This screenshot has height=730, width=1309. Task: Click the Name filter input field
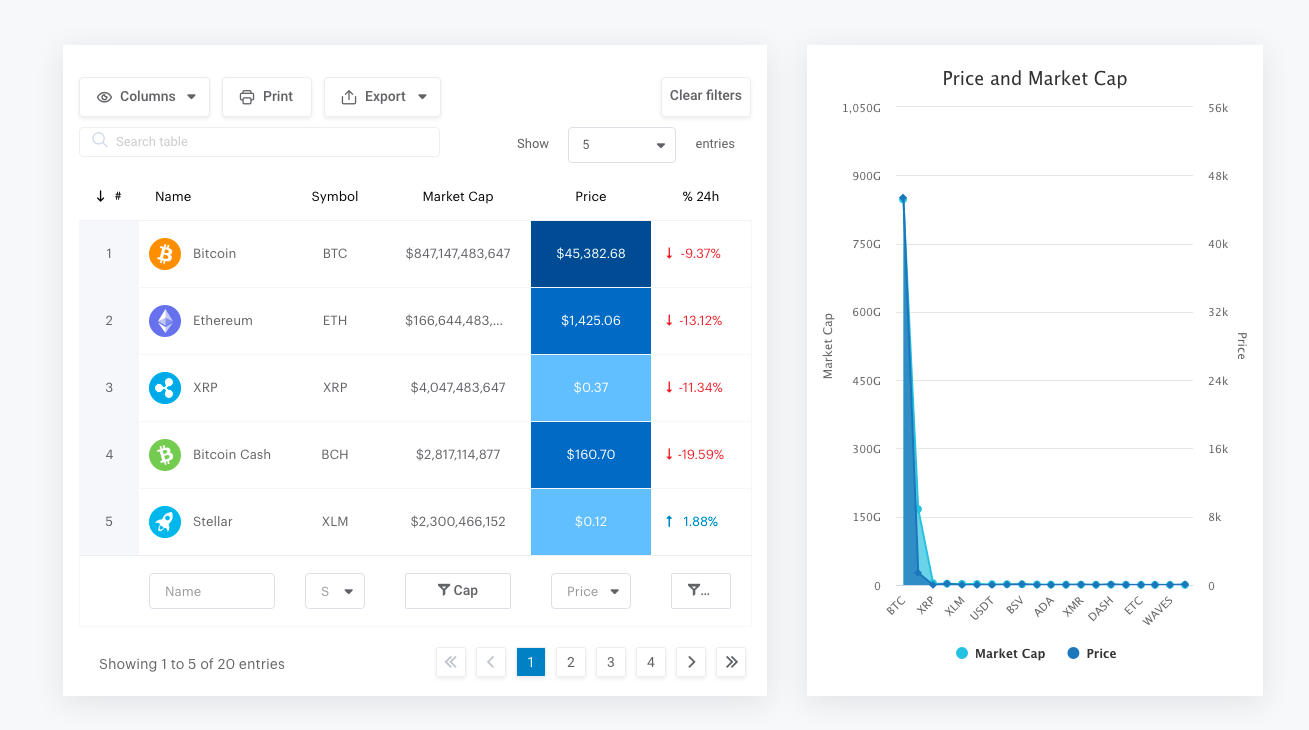[212, 591]
